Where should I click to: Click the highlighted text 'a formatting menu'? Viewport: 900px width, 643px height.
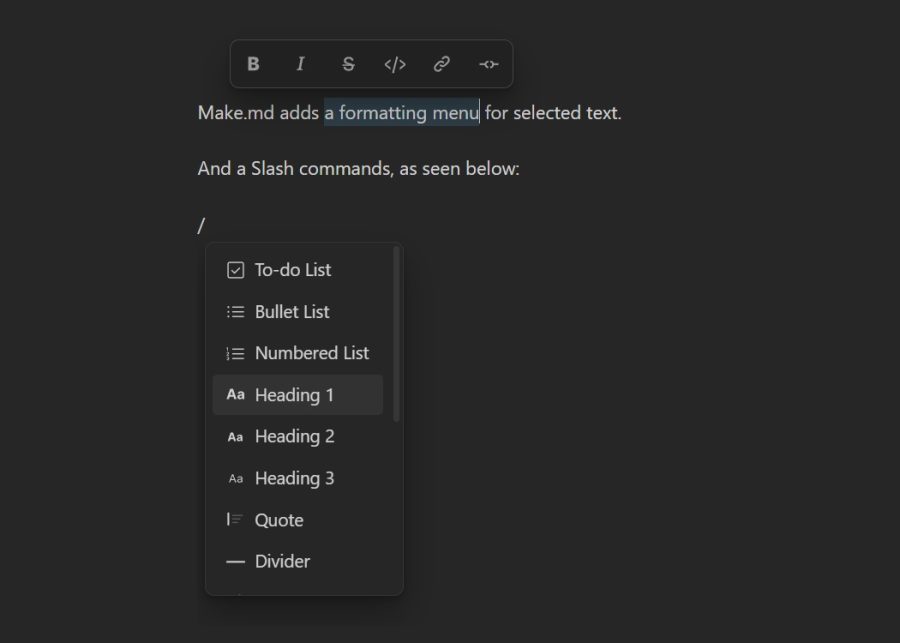[401, 112]
